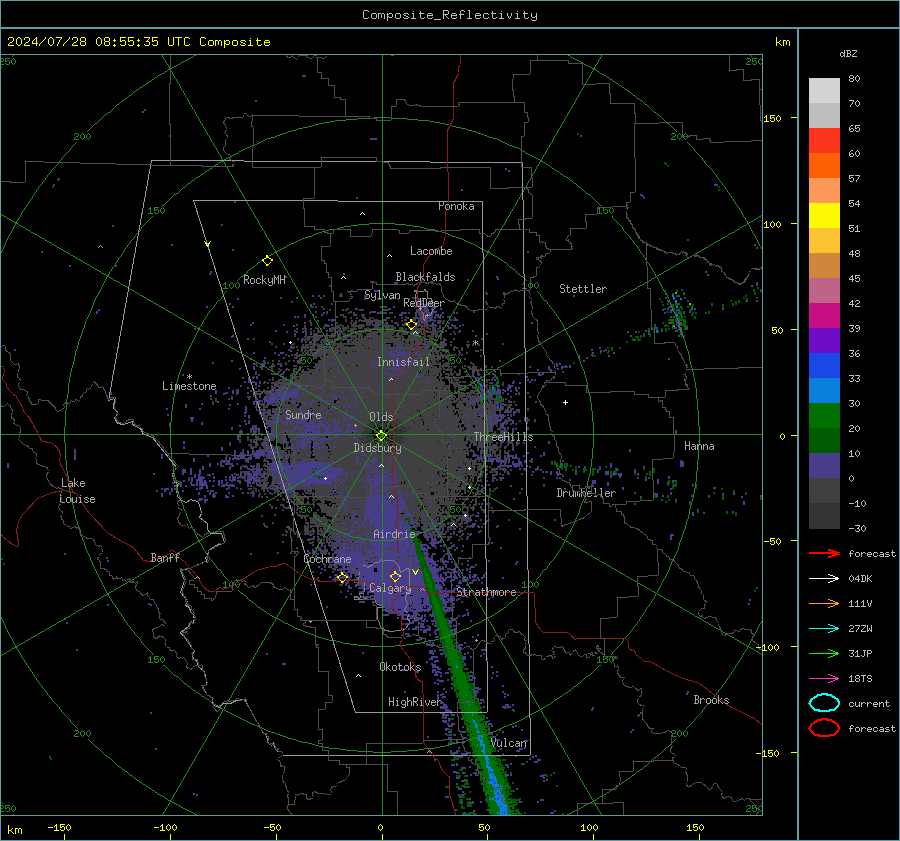
Task: Click the white plus marker west of Hanna
Action: tap(565, 402)
